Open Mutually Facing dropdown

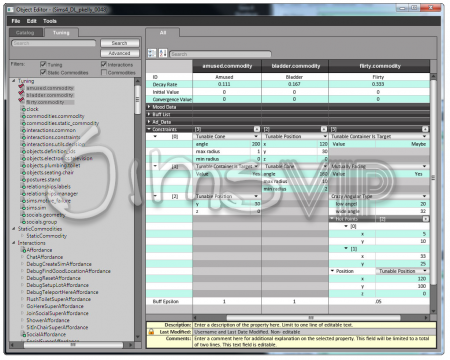(425, 166)
